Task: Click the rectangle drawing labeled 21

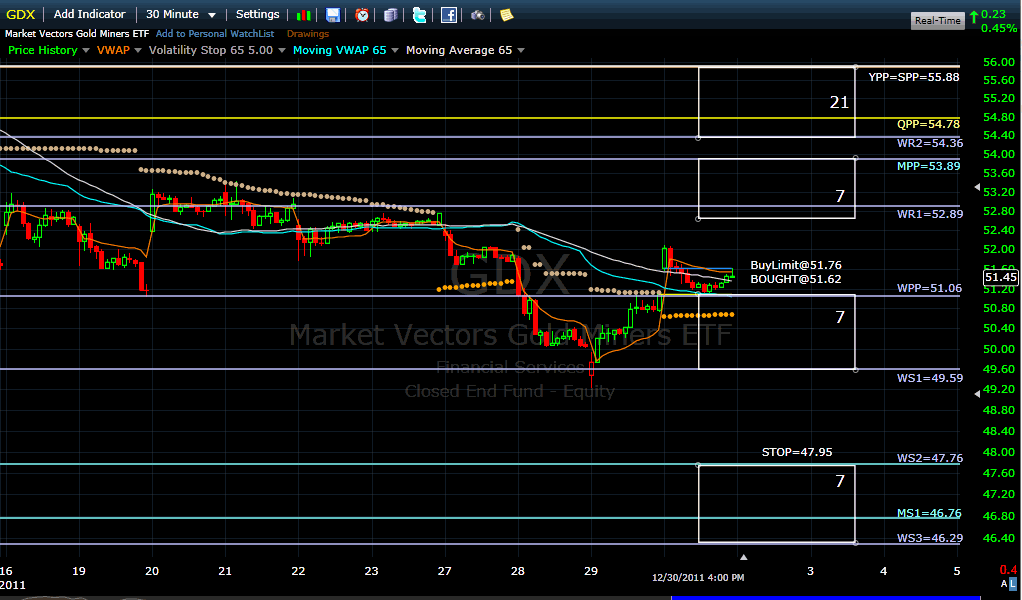Action: (777, 102)
